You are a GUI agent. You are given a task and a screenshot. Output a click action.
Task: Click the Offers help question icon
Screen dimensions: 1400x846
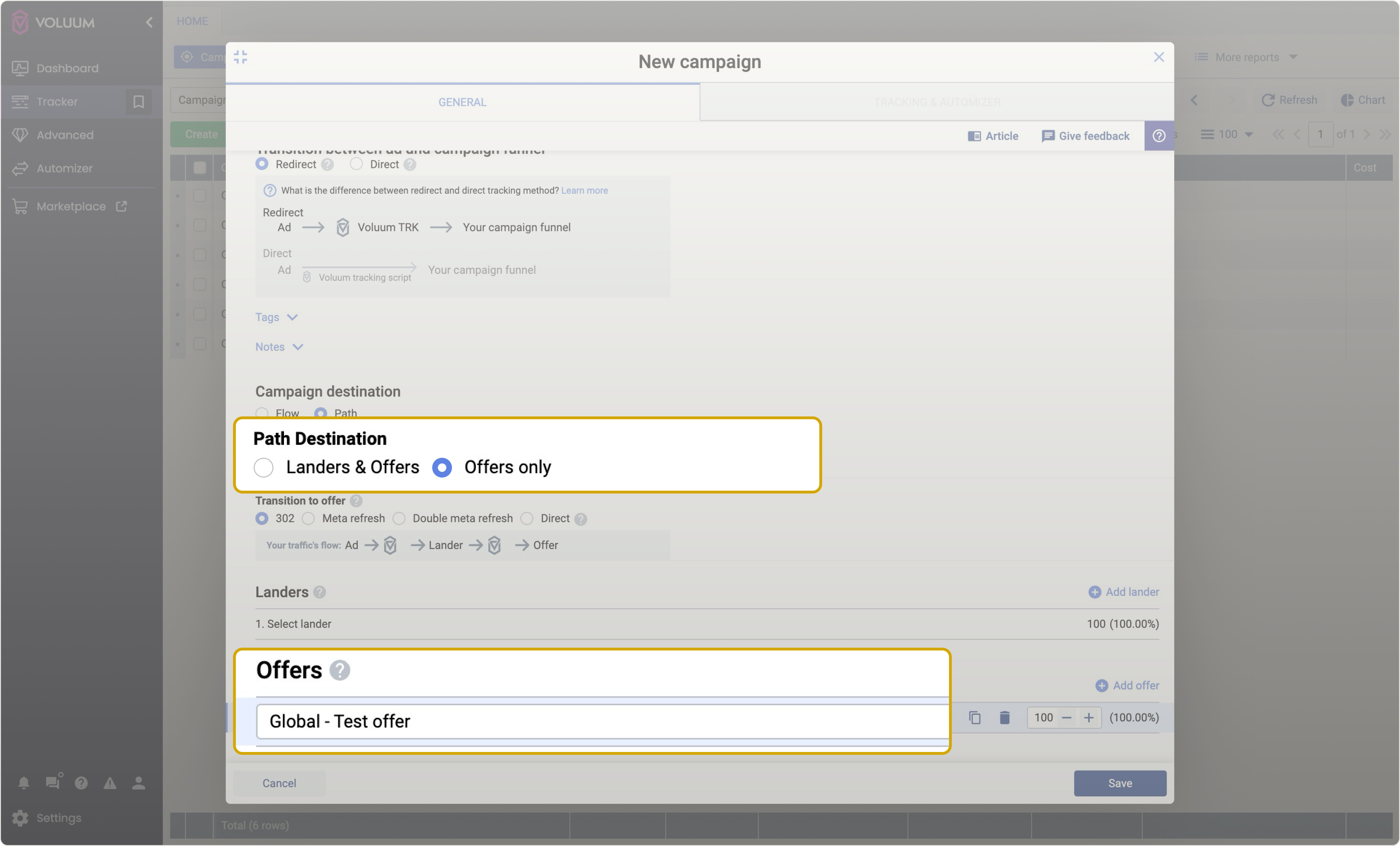click(340, 670)
